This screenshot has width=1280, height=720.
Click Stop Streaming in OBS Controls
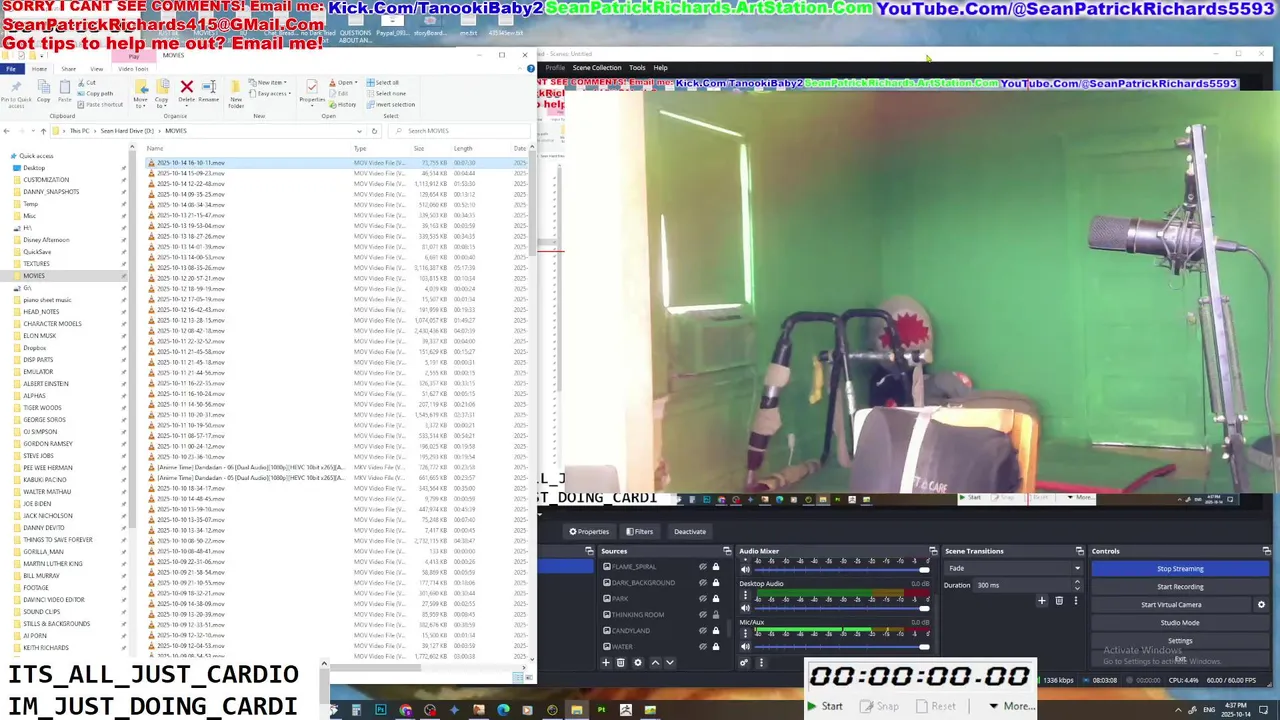click(1180, 568)
